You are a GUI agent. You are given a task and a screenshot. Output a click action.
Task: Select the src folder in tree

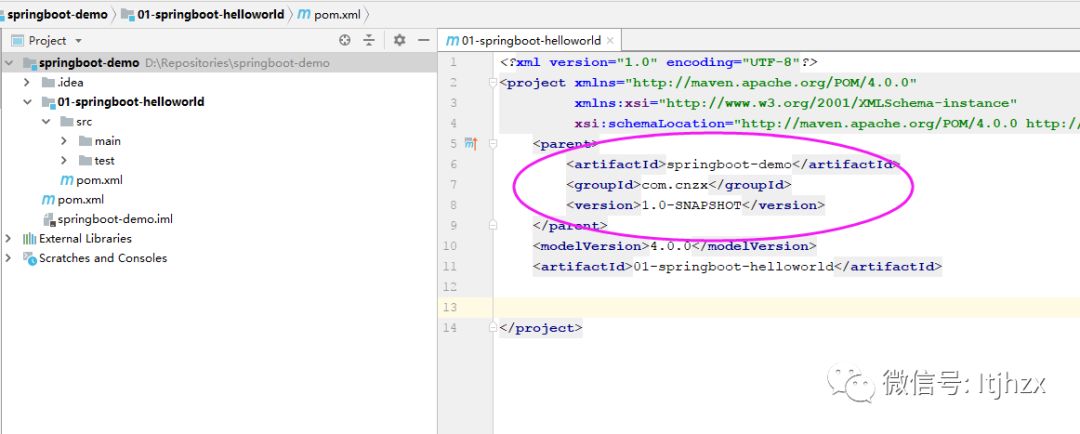tap(84, 121)
